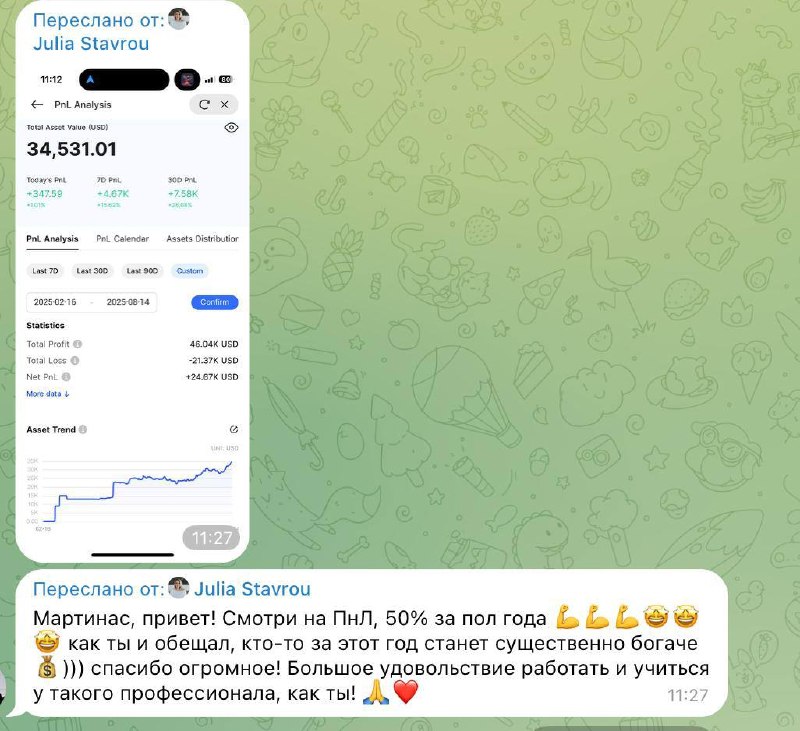Open the share icon on Asset Trend
Viewport: 800px width, 731px height.
[234, 430]
